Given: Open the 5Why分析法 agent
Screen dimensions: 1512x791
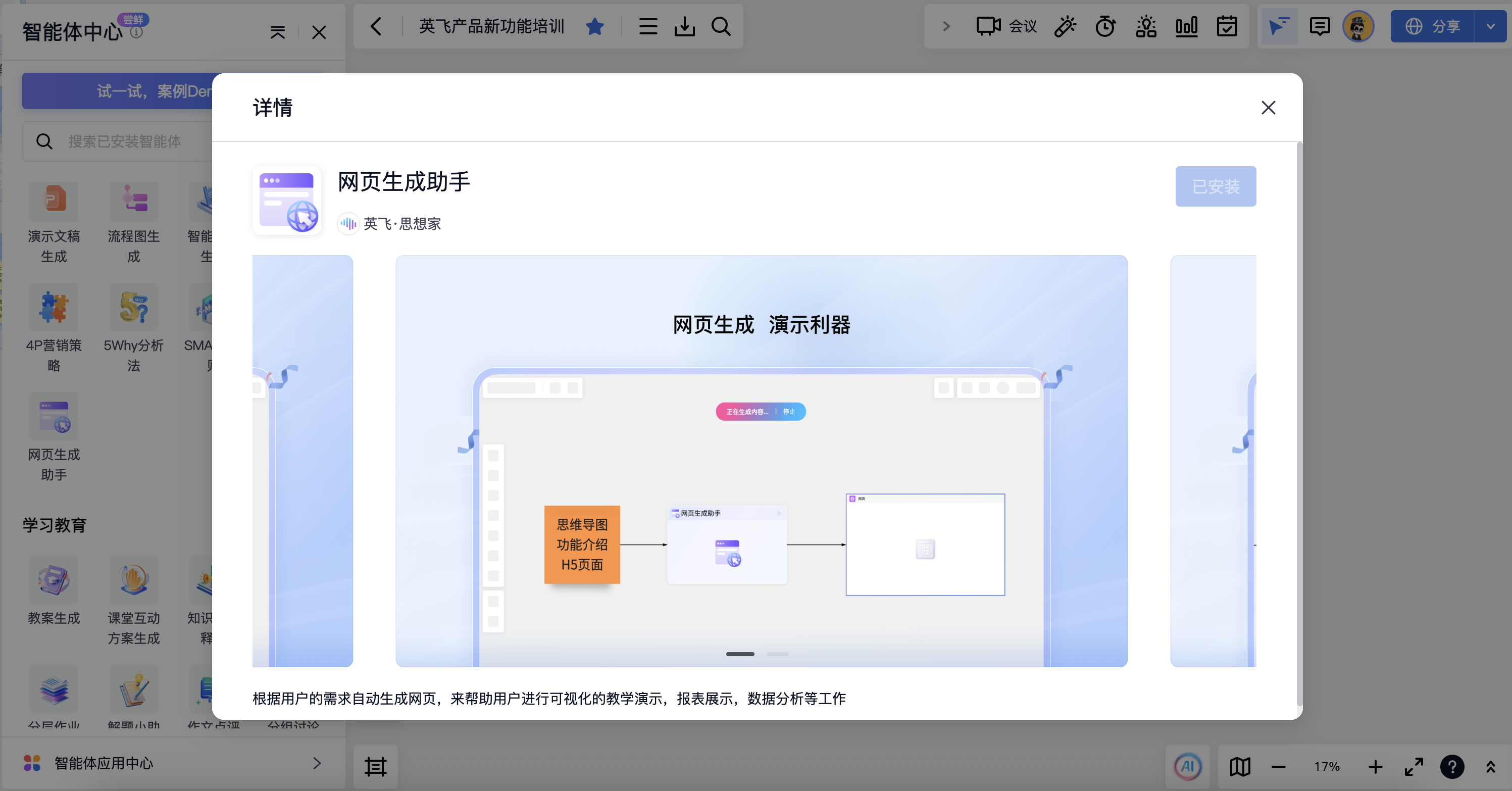Looking at the screenshot, I should tap(134, 329).
